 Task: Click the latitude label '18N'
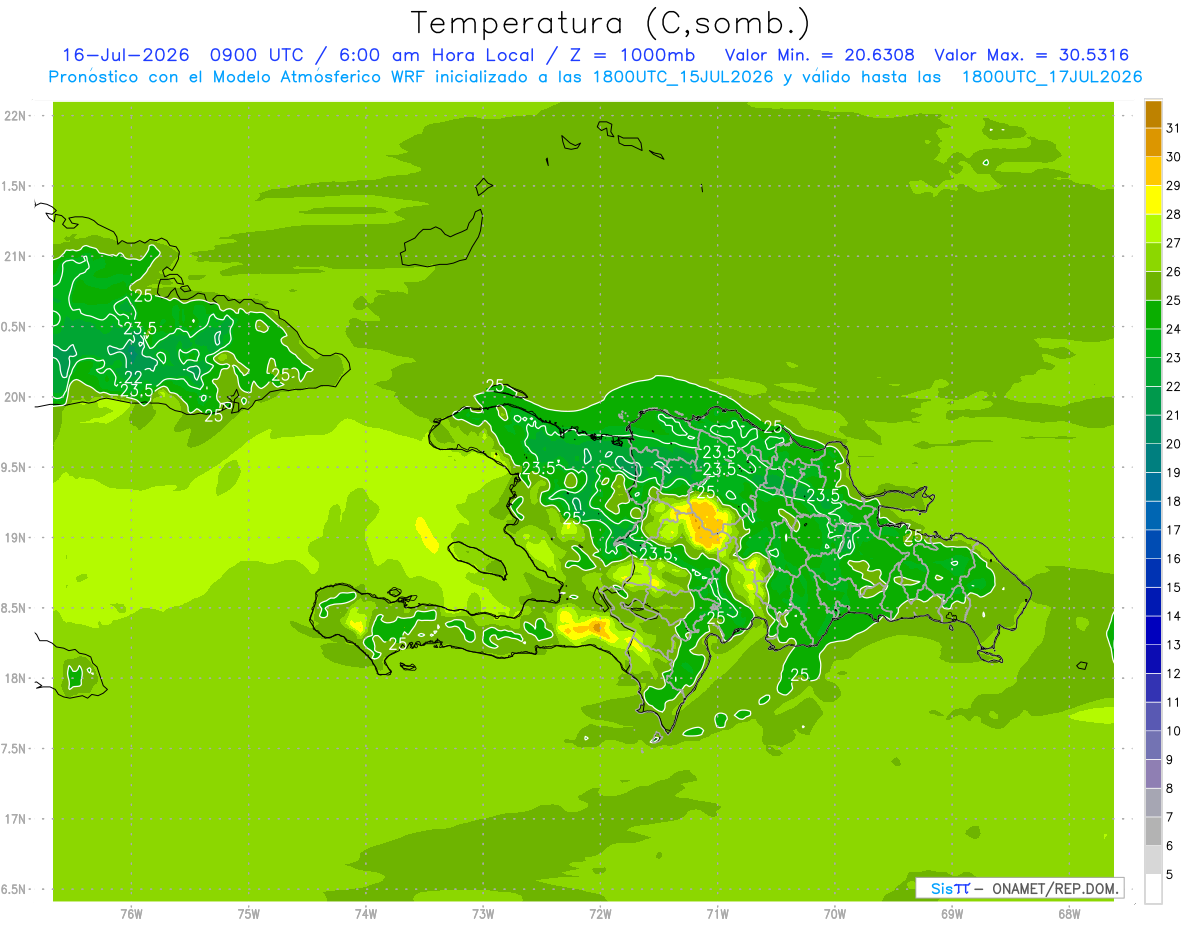16,679
